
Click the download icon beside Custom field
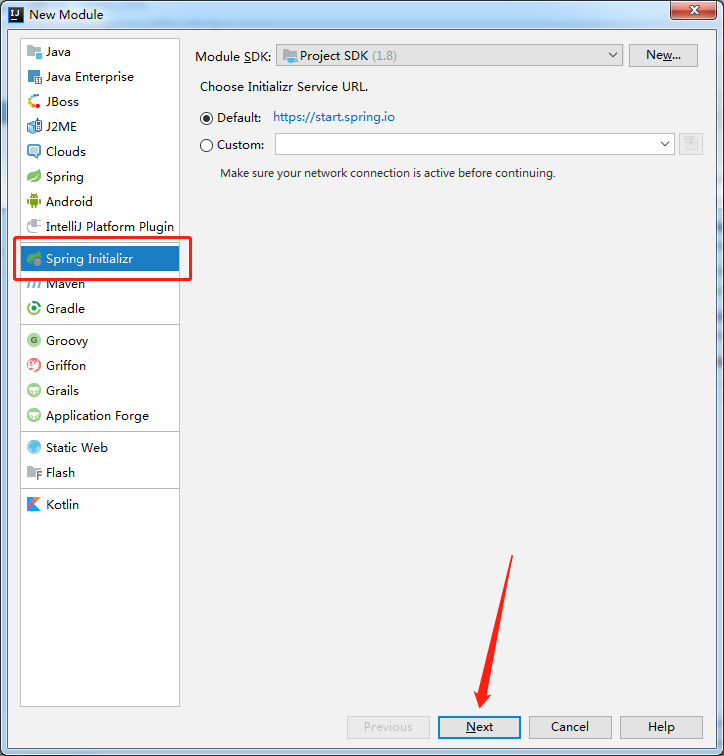point(691,144)
